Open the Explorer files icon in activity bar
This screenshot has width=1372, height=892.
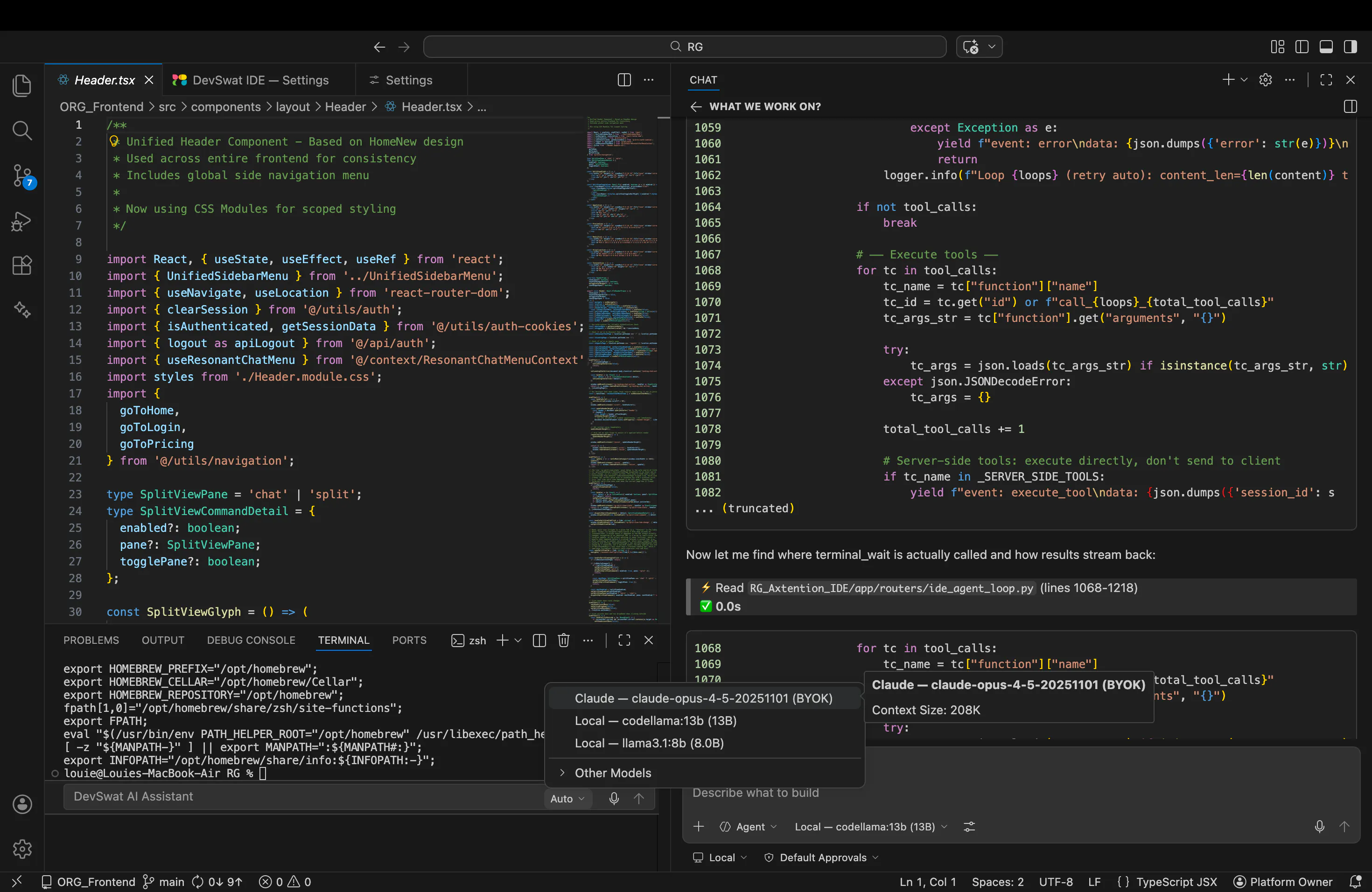(22, 86)
